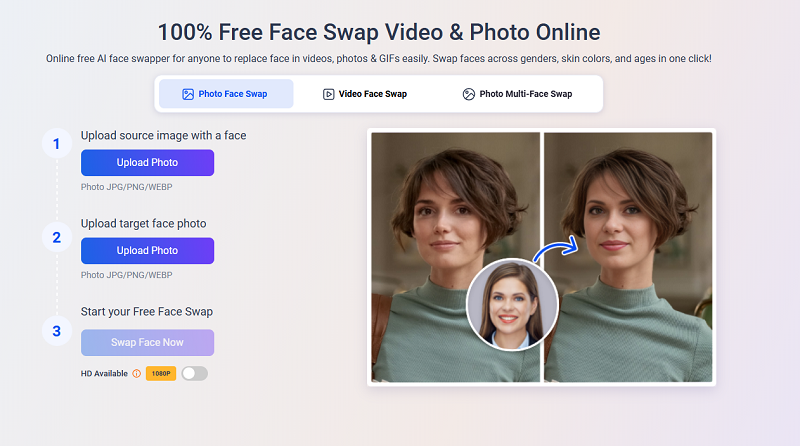
Task: Click the info icon beside HD Available
Action: pos(137,373)
